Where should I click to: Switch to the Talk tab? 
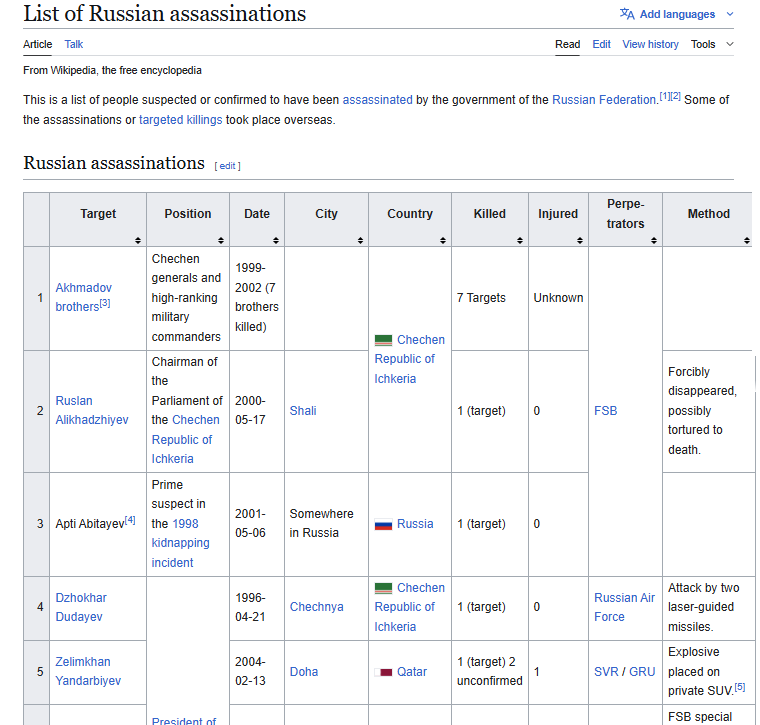[74, 44]
